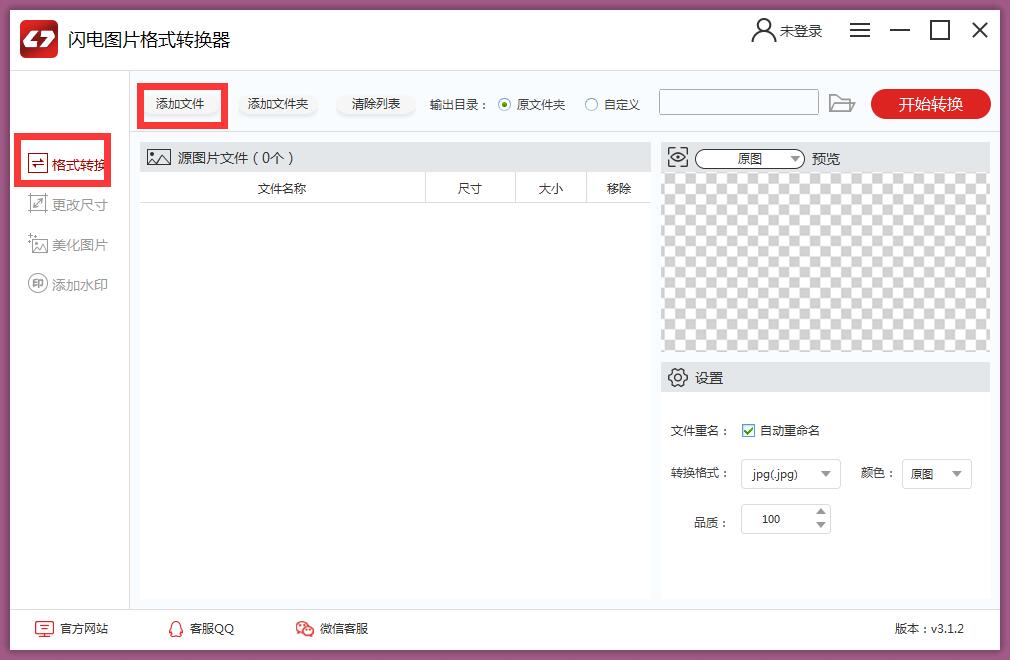Open the 美化图片 panel

tap(67, 243)
